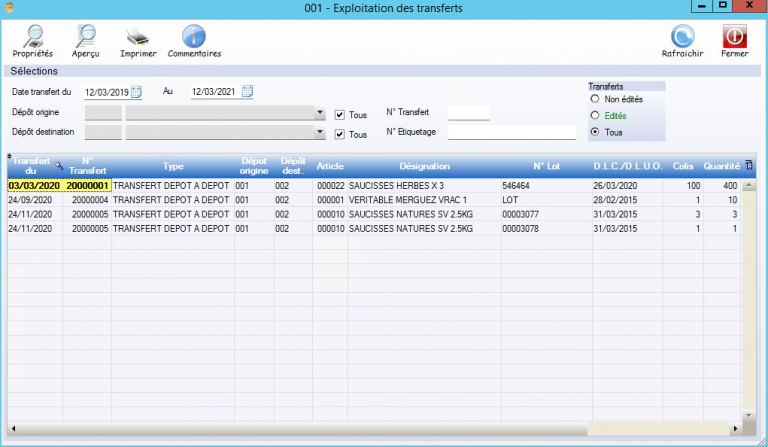The image size is (768, 447).
Task: Click the red Fermer icon
Action: pos(734,38)
